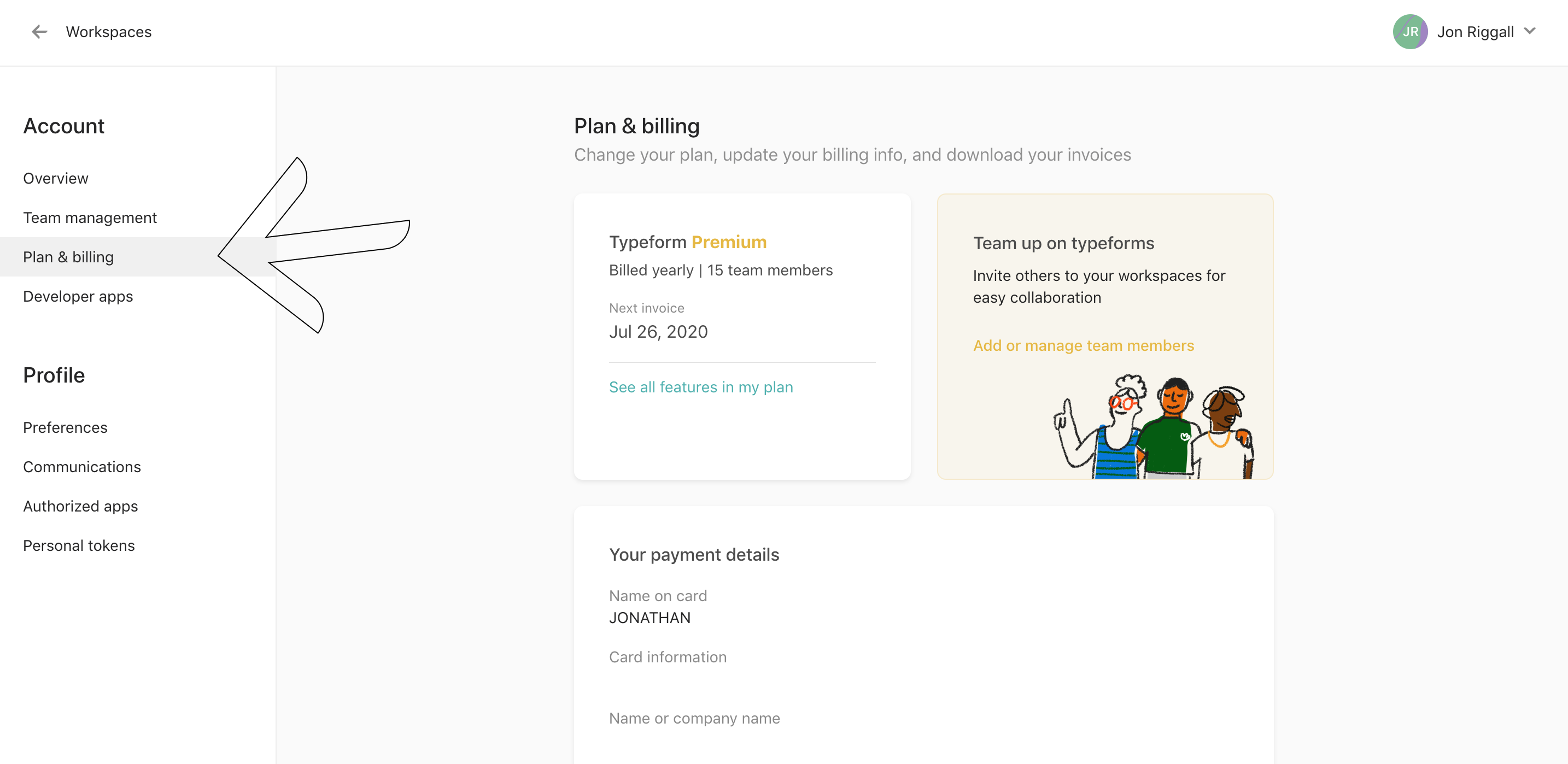The height and width of the screenshot is (764, 1568).
Task: Open the Overview menu item
Action: click(56, 178)
